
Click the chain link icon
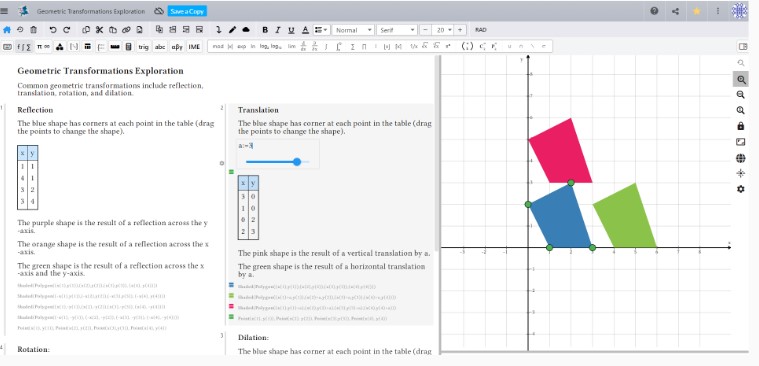point(126,30)
